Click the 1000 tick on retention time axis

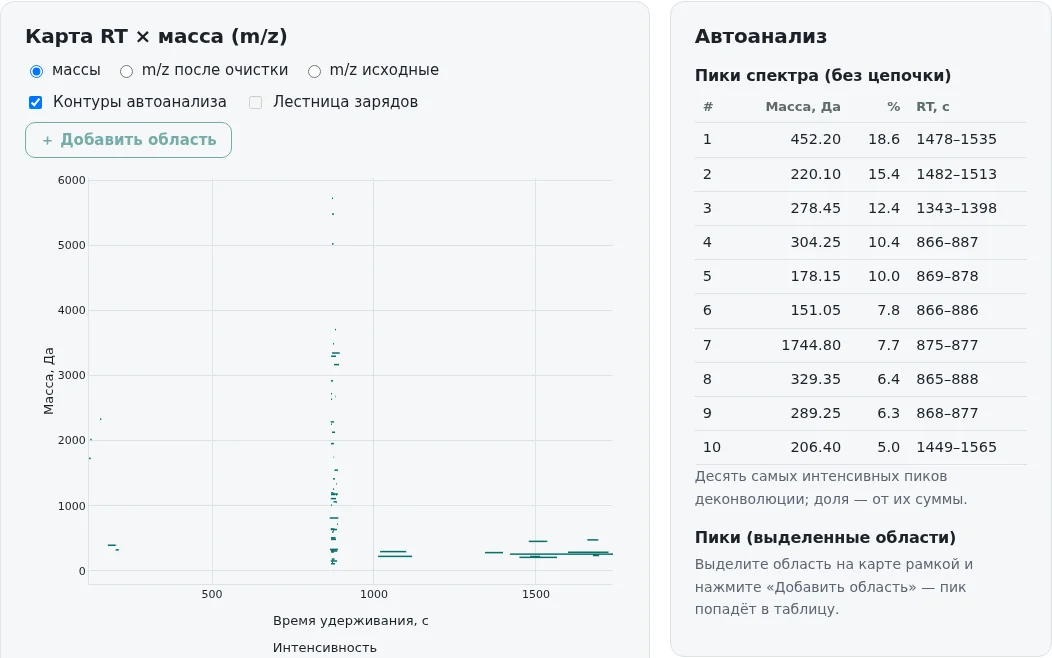374,594
